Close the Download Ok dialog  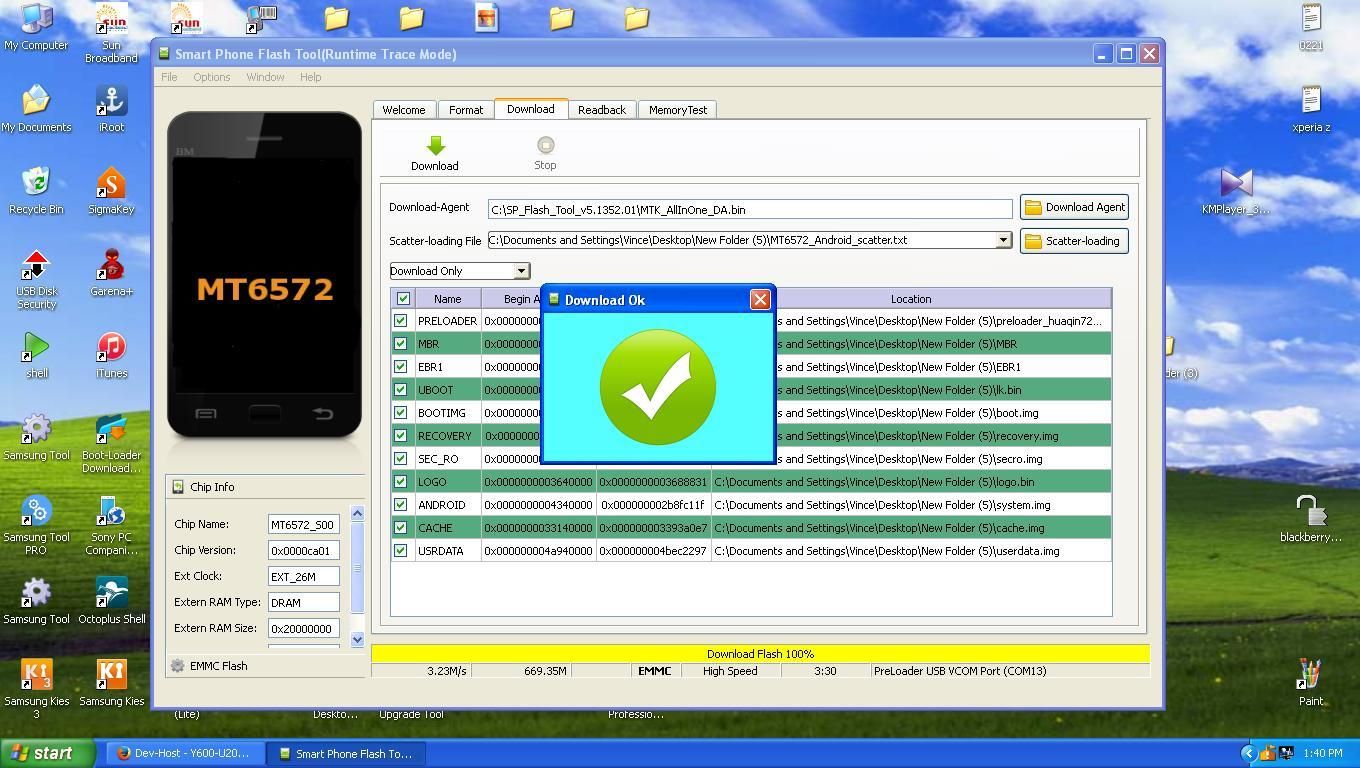pos(760,300)
